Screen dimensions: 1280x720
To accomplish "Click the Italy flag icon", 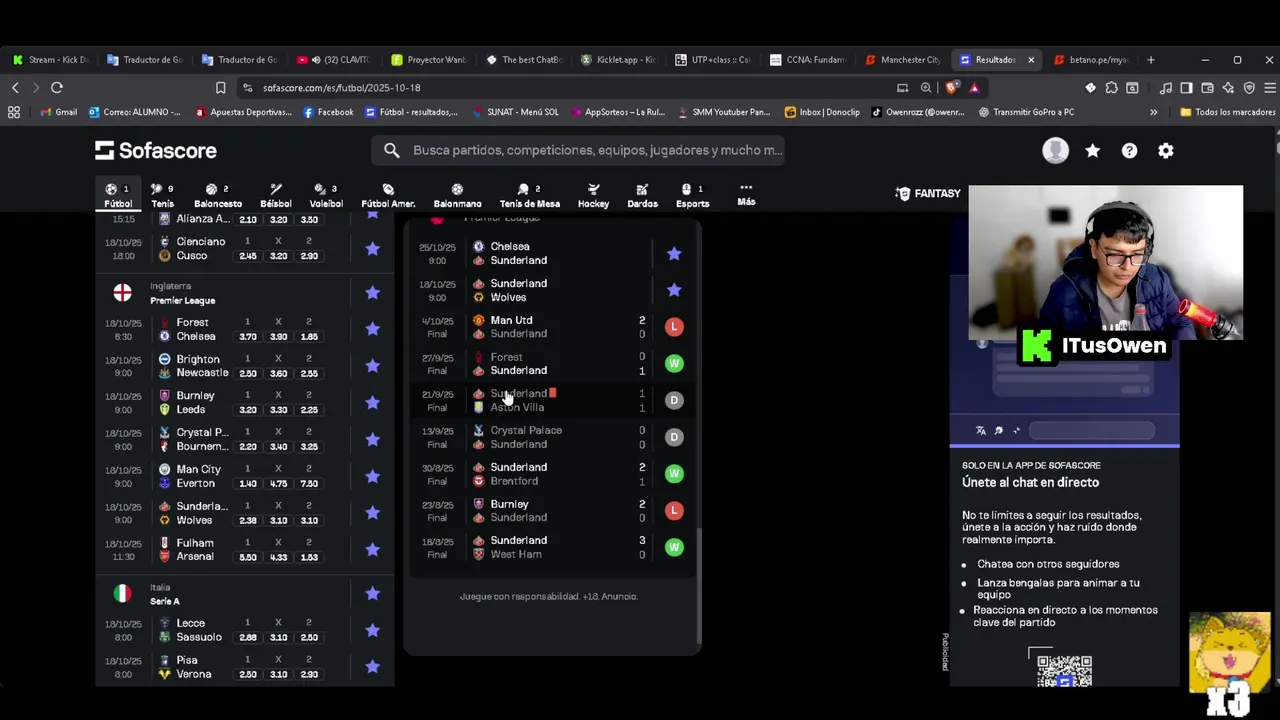I will 122,593.
